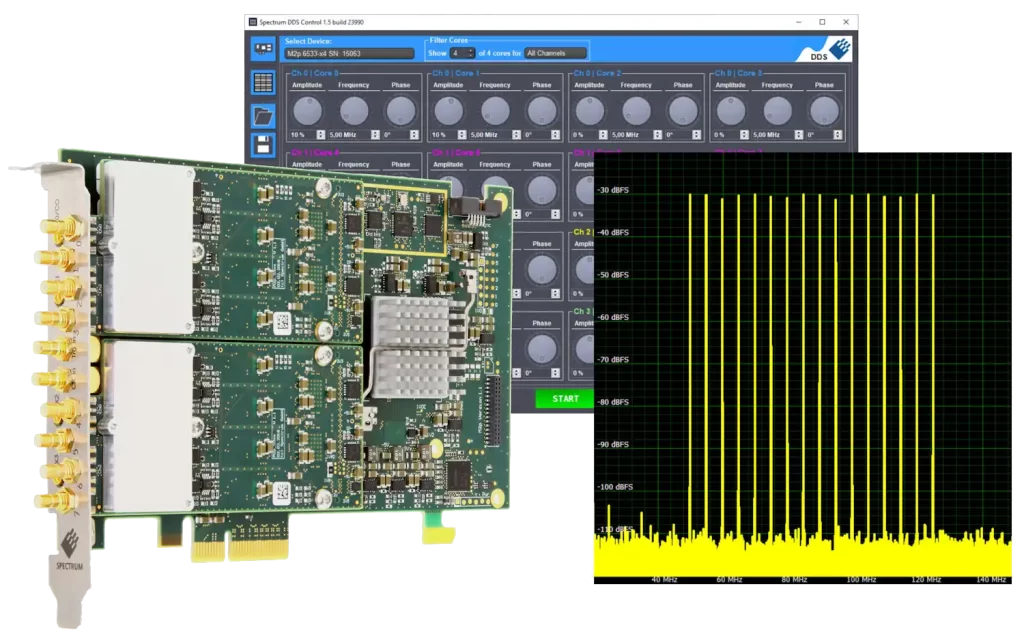The image size is (1024, 636).
Task: Click the device card icon at top-left
Action: [263, 46]
